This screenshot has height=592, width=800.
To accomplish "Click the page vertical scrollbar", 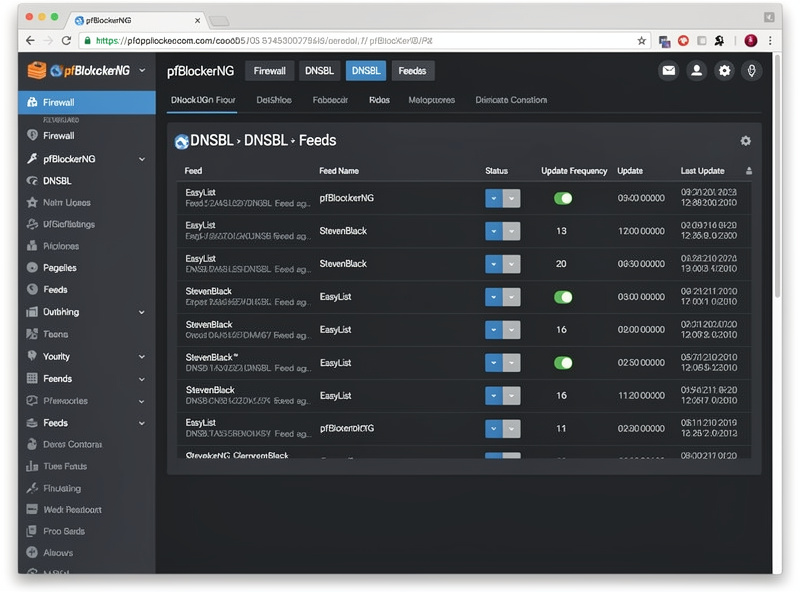I will (x=777, y=176).
